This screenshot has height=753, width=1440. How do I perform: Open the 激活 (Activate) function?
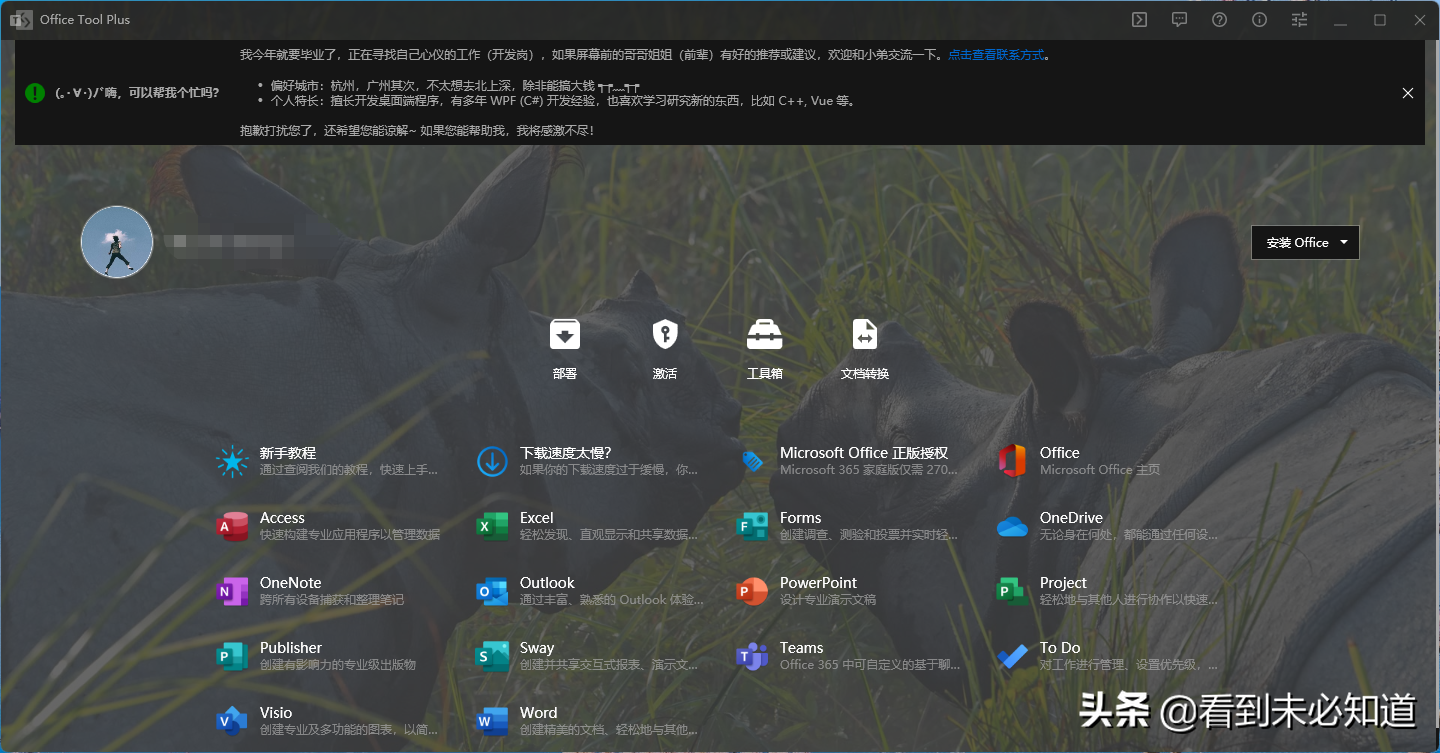[664, 348]
